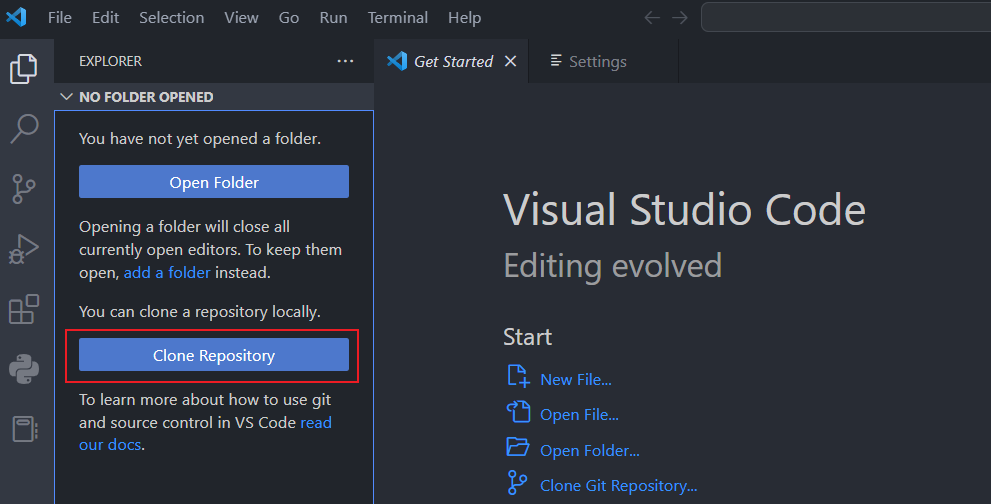Click the New File icon under Start
This screenshot has height=504, width=991.
[518, 376]
